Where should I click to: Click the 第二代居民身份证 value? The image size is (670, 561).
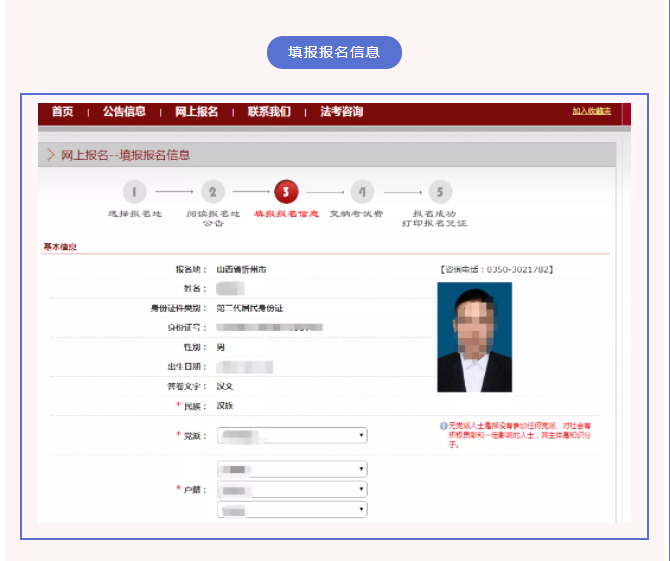[250, 308]
